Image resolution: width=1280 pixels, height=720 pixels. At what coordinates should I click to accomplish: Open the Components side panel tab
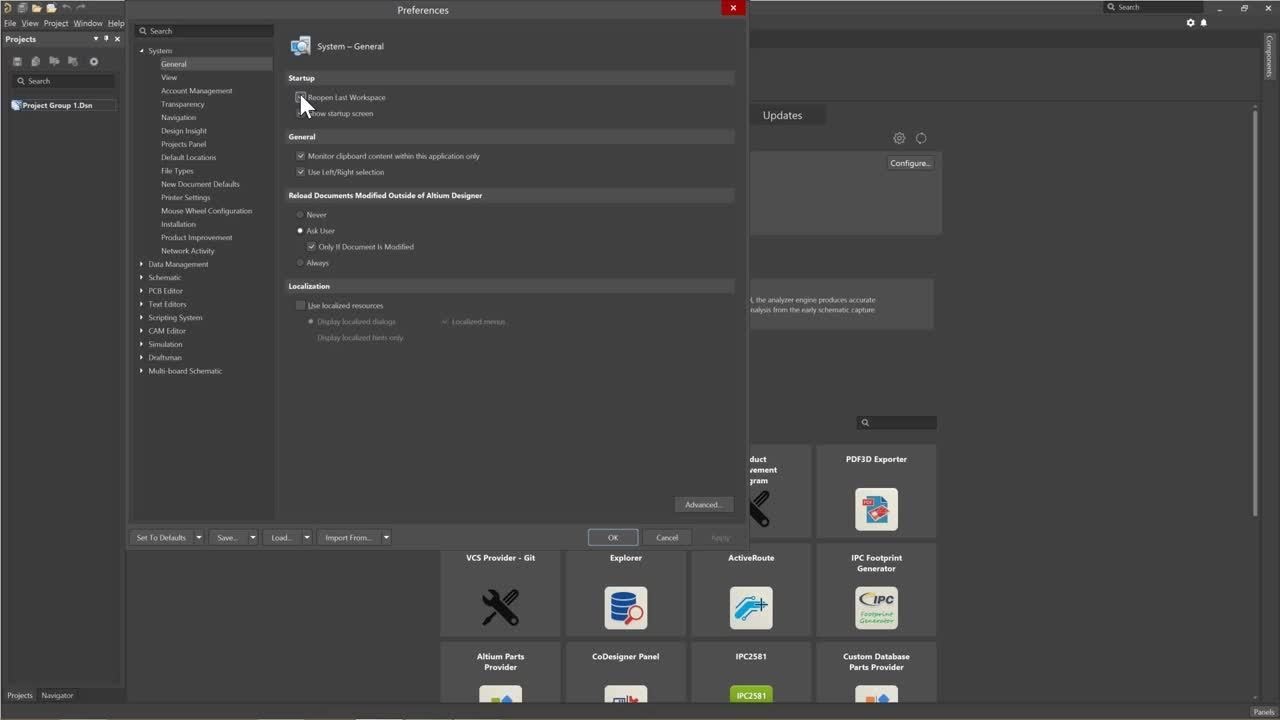(1270, 58)
